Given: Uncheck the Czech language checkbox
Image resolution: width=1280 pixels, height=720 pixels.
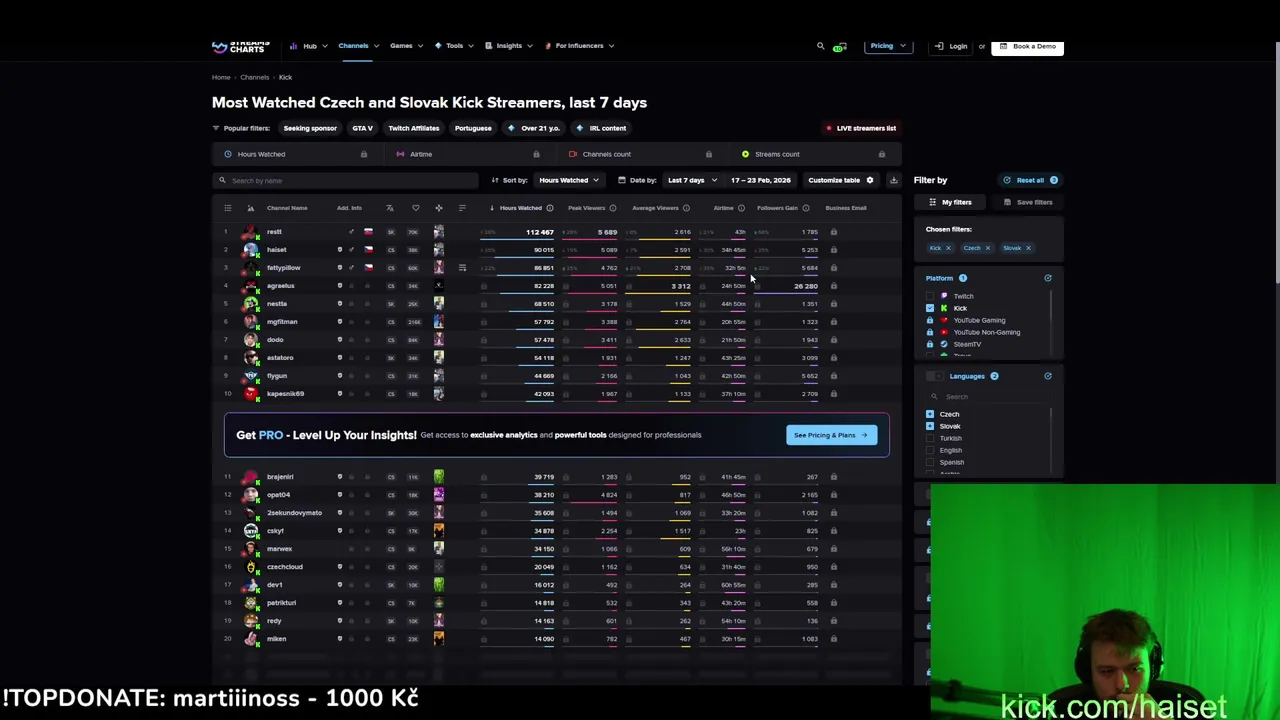Looking at the screenshot, I should point(930,414).
